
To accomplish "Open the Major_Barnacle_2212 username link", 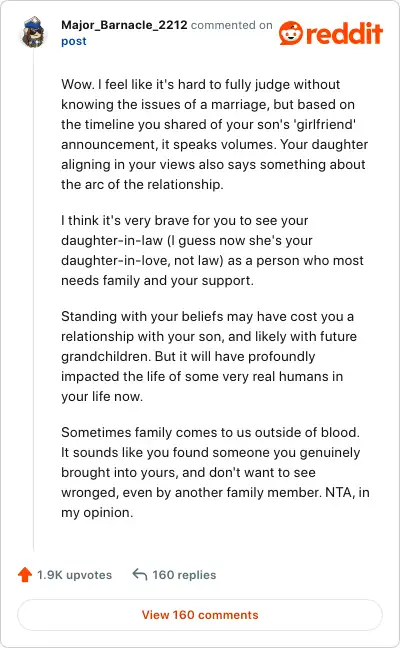I will (x=124, y=25).
